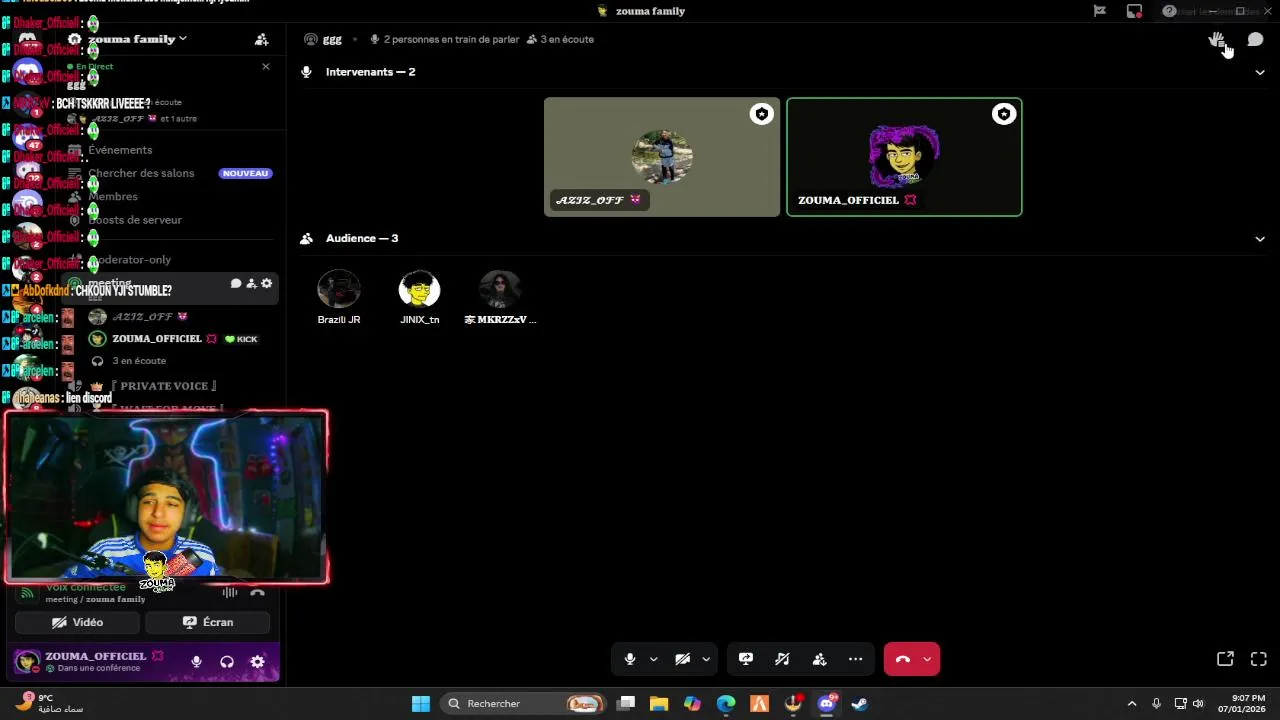1280x720 pixels.
Task: Collapse the Audience section
Action: tap(1260, 239)
